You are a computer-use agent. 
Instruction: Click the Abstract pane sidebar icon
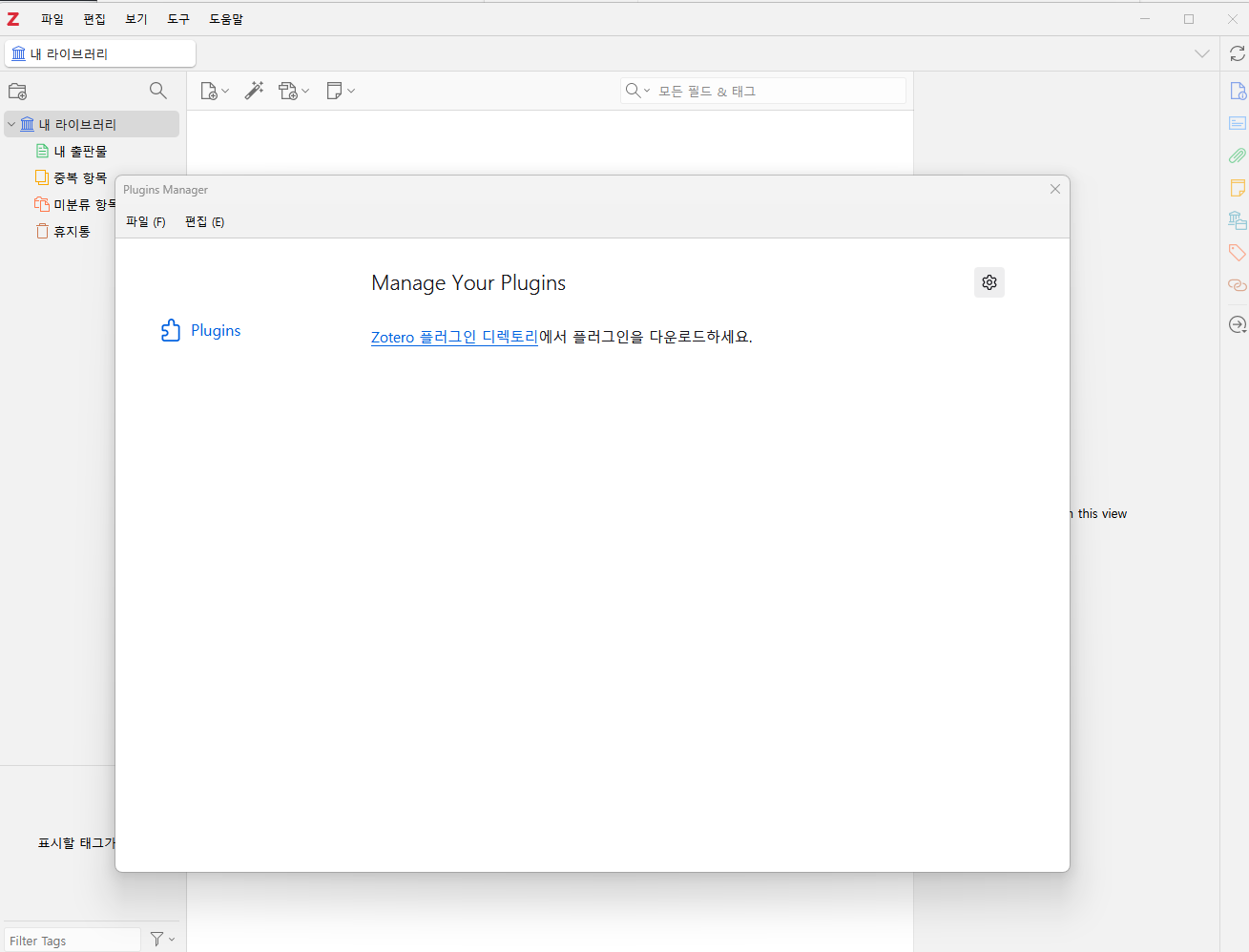1238,123
